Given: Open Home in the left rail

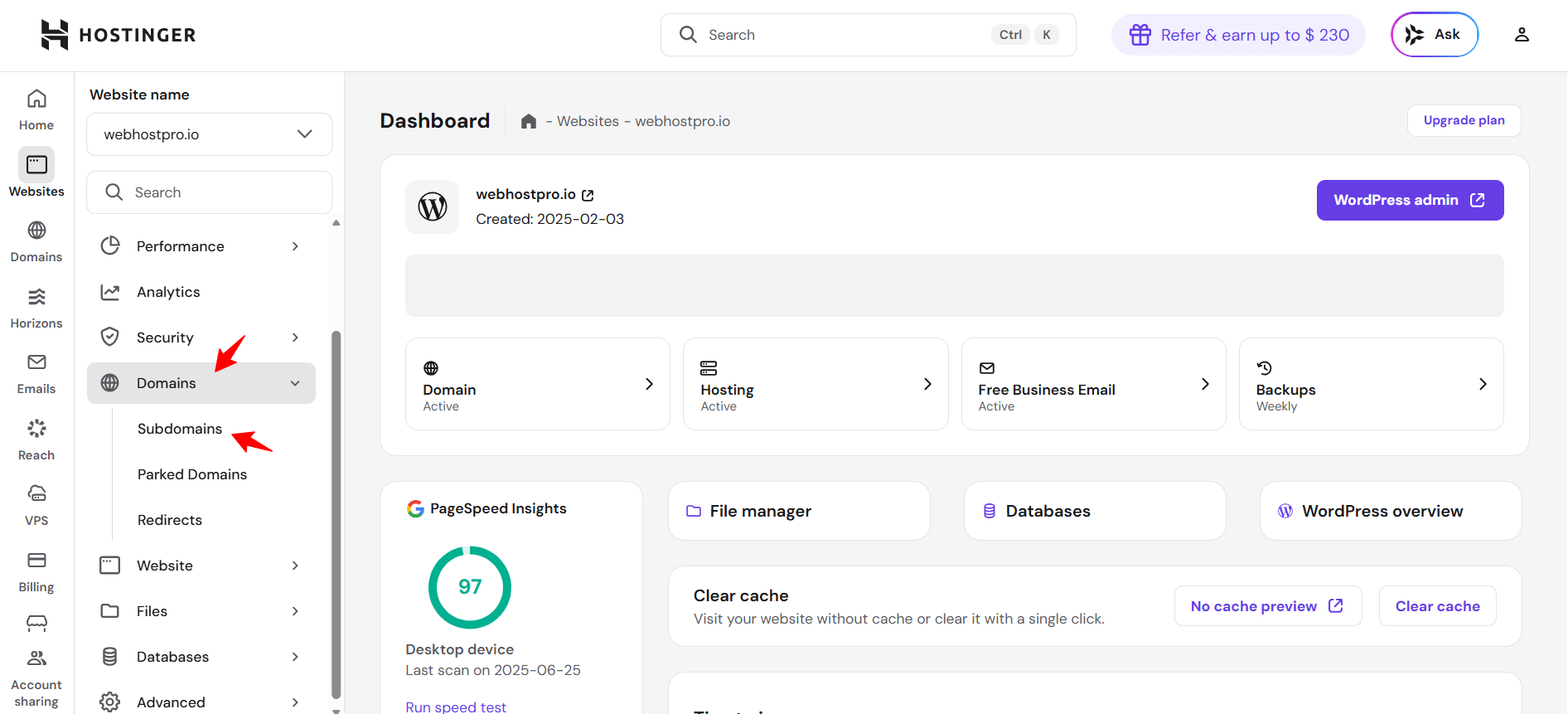Looking at the screenshot, I should click(x=36, y=110).
